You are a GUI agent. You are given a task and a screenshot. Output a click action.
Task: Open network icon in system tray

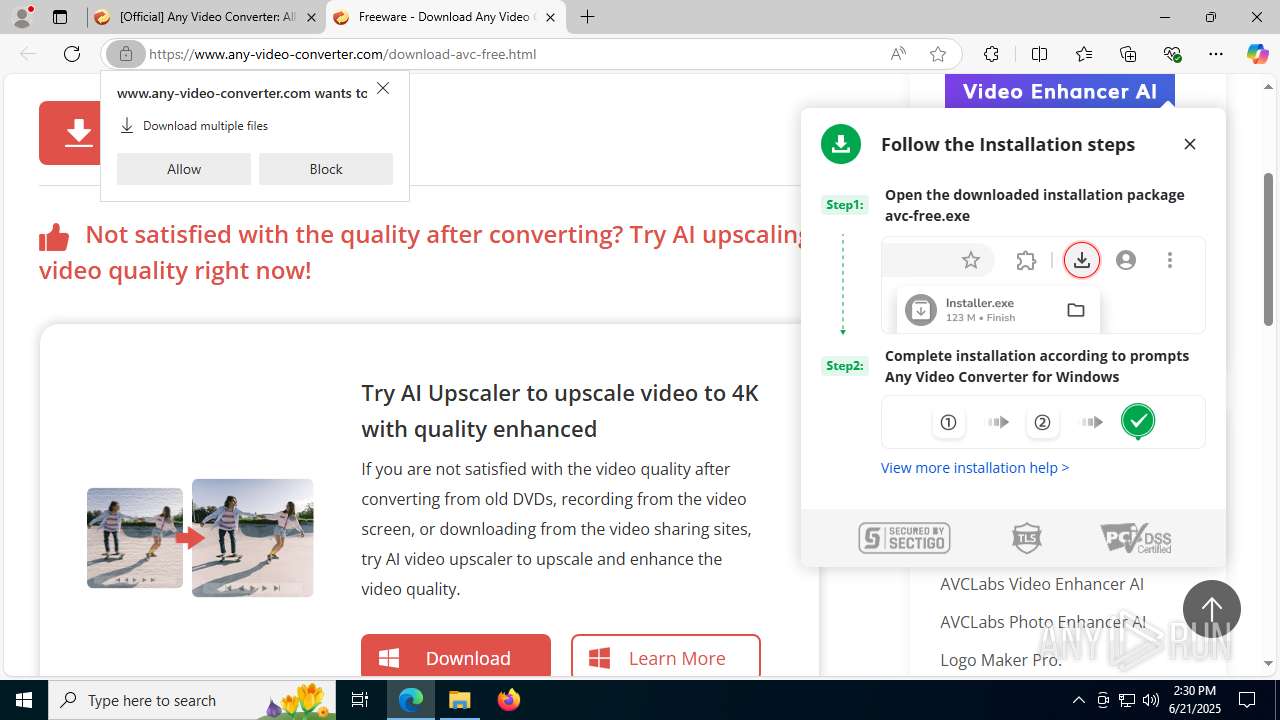coord(1127,700)
